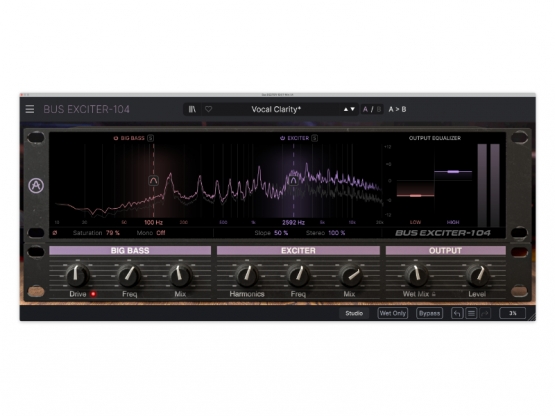The image size is (555, 416).
Task: Click the Exciter frequency handle in the spectrum
Action: click(293, 181)
